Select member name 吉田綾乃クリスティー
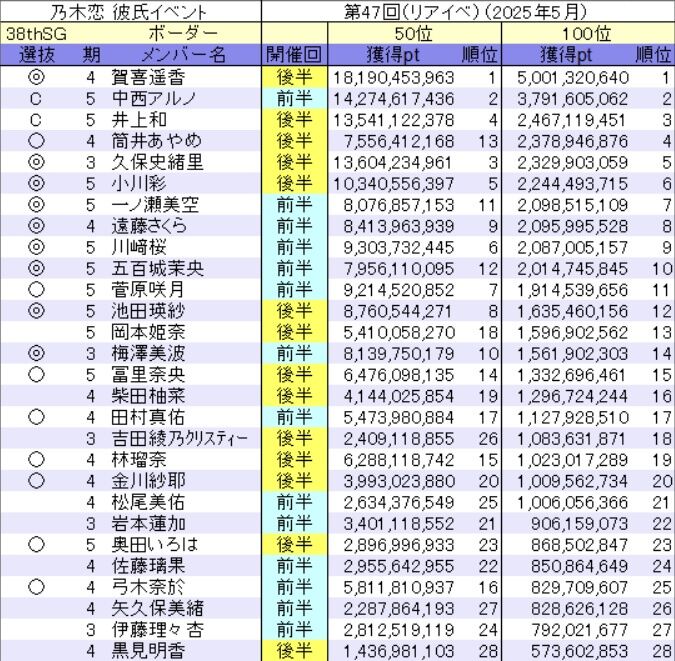Image resolution: width=675 pixels, height=661 pixels. click(x=180, y=439)
